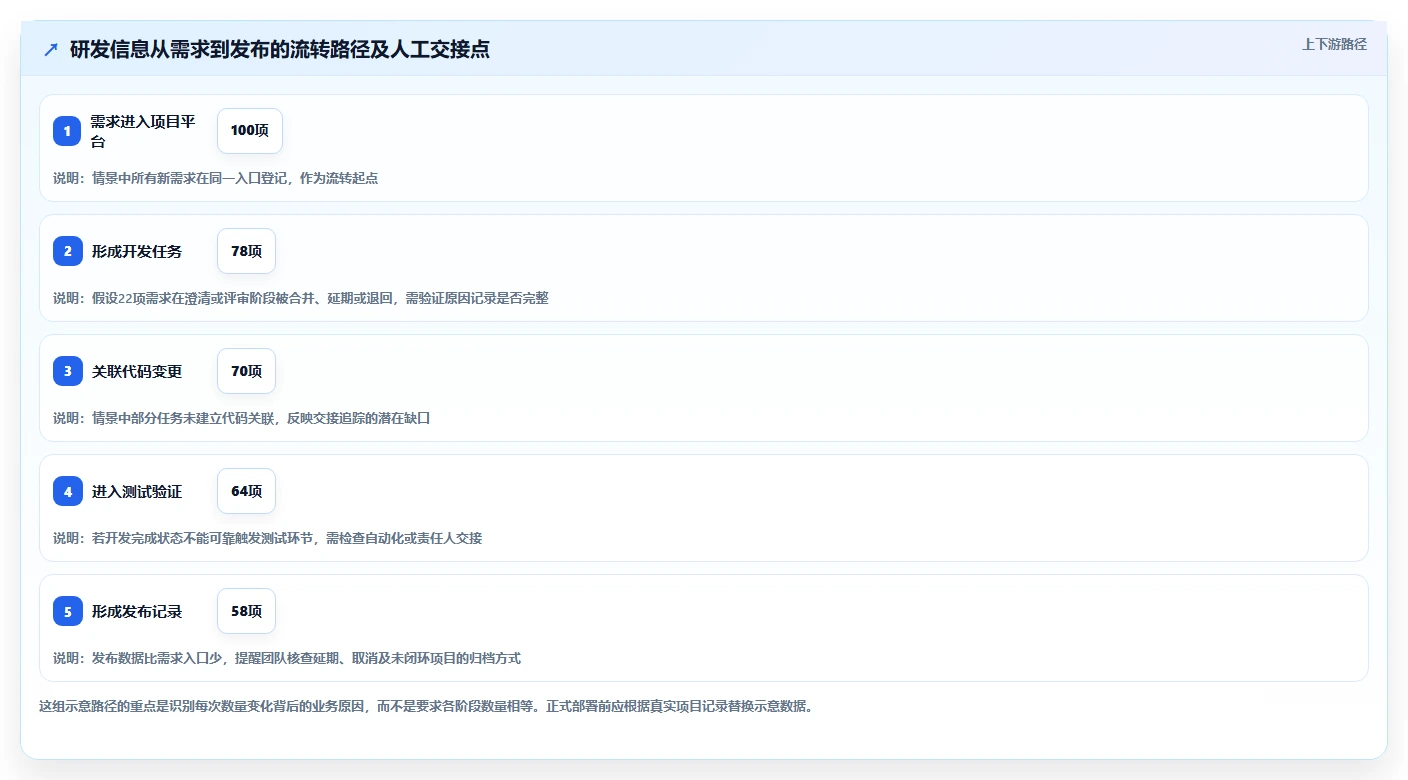
Task: Click the 100项 count chip
Action: (250, 131)
